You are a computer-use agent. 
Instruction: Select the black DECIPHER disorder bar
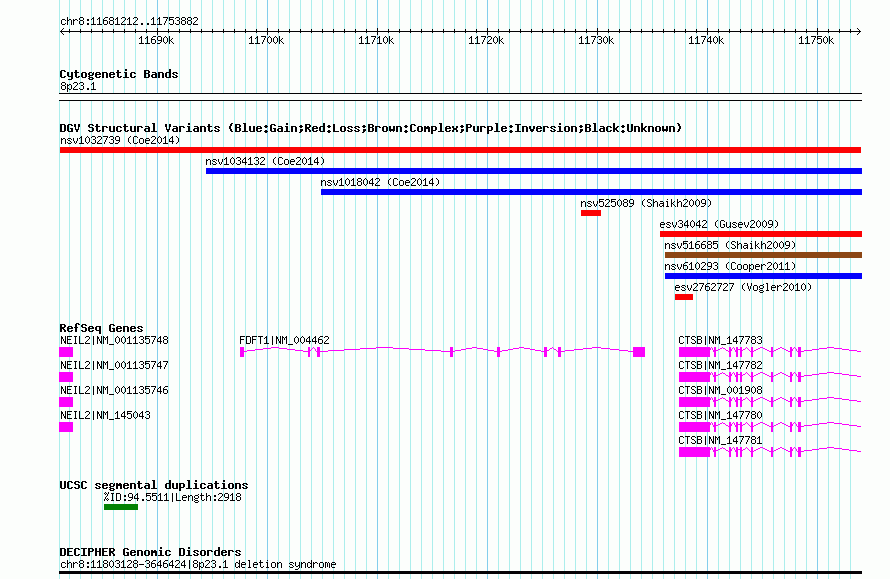coord(460,572)
